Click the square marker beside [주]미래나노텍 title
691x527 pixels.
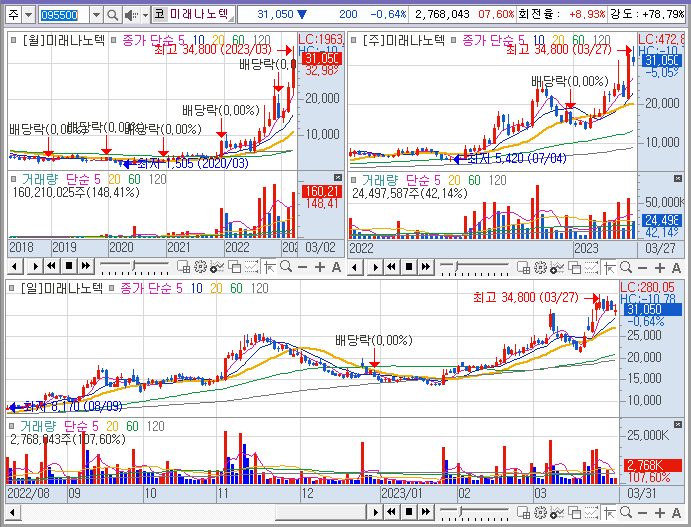click(x=353, y=40)
